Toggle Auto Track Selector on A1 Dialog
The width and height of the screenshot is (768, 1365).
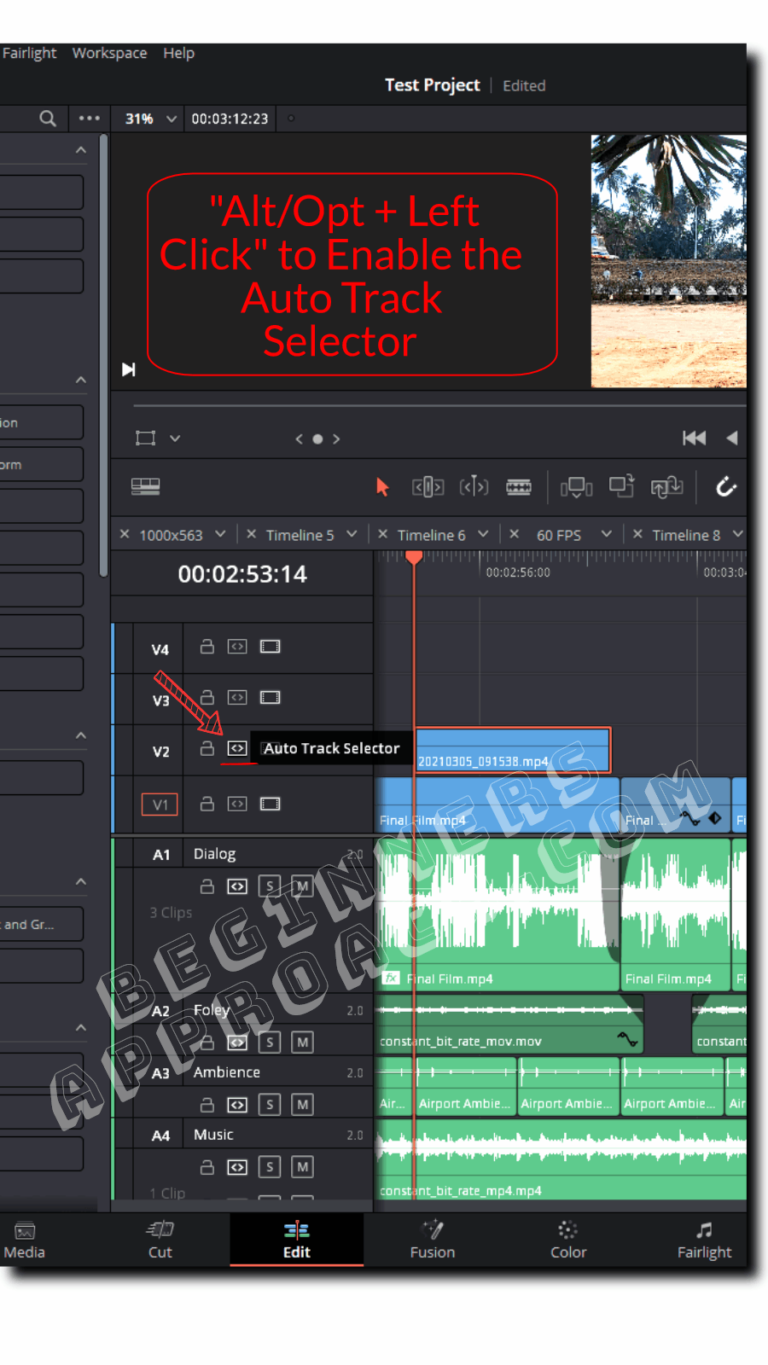pos(237,886)
